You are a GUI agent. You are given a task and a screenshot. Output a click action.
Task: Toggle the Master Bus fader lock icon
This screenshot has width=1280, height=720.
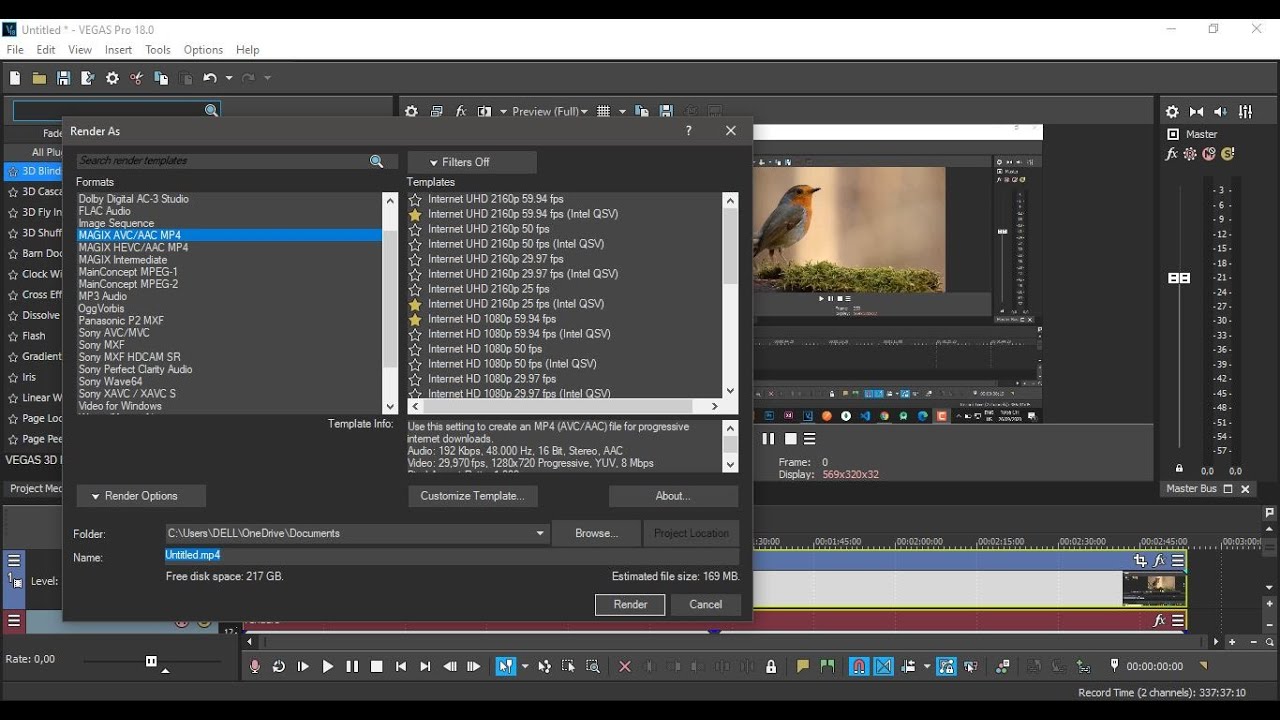[x=1179, y=468]
